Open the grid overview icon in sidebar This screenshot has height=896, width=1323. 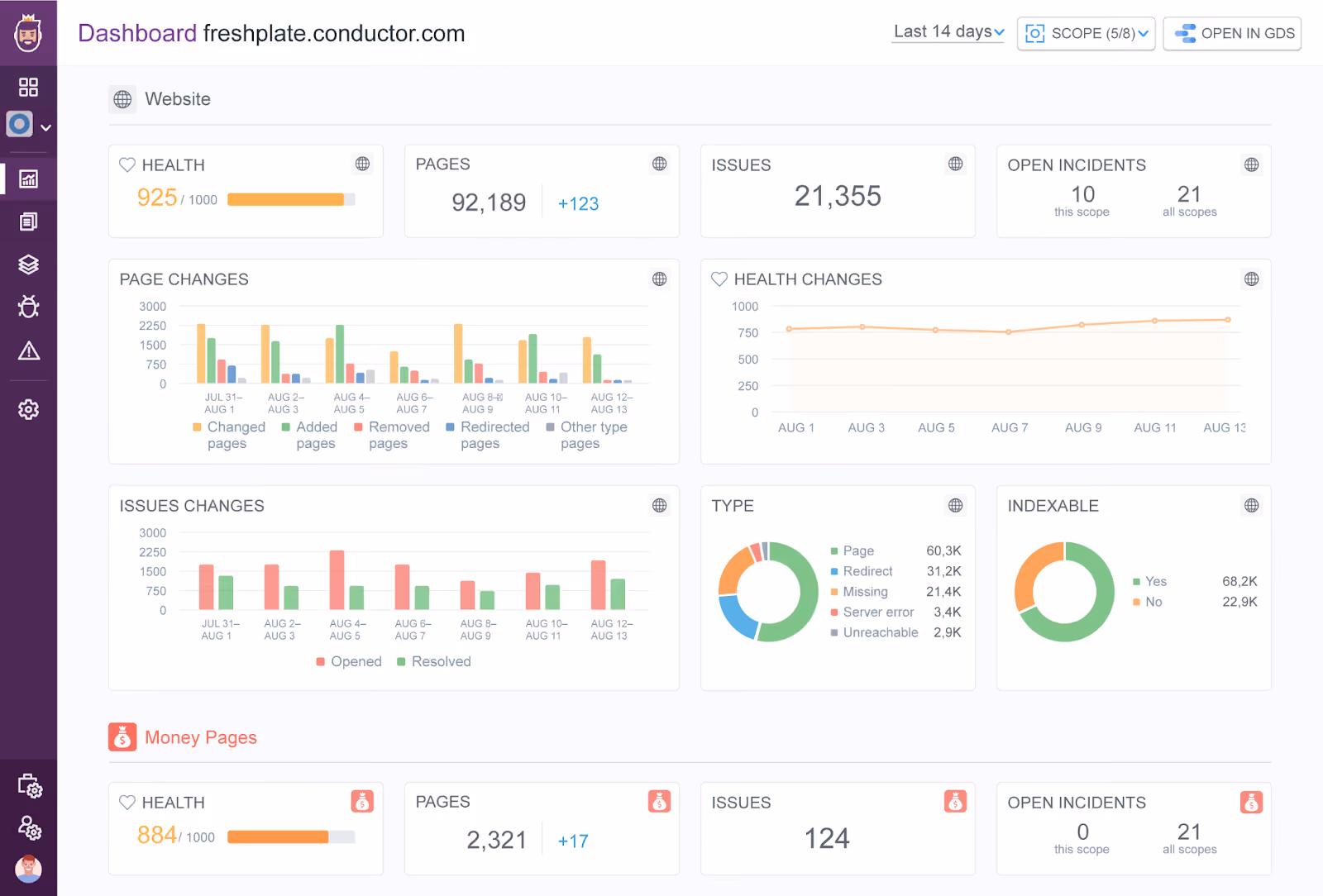(28, 87)
